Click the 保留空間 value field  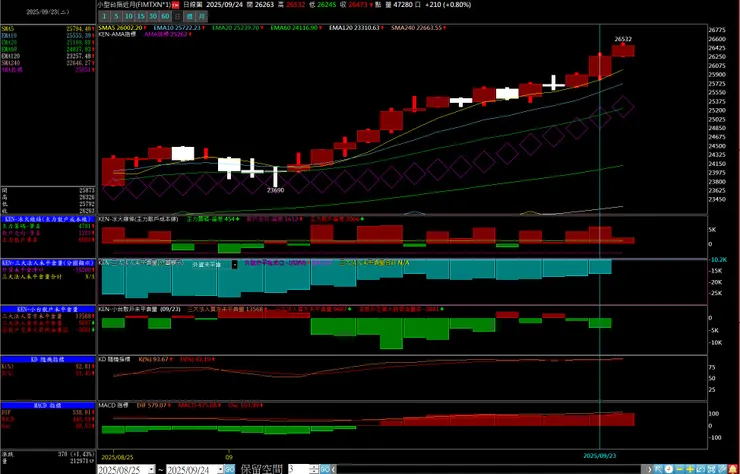(298, 470)
